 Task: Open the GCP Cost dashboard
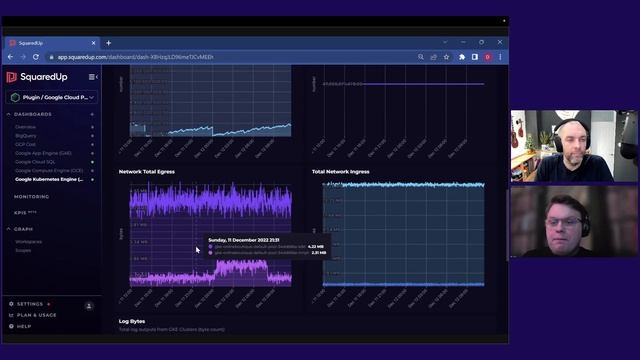point(25,144)
